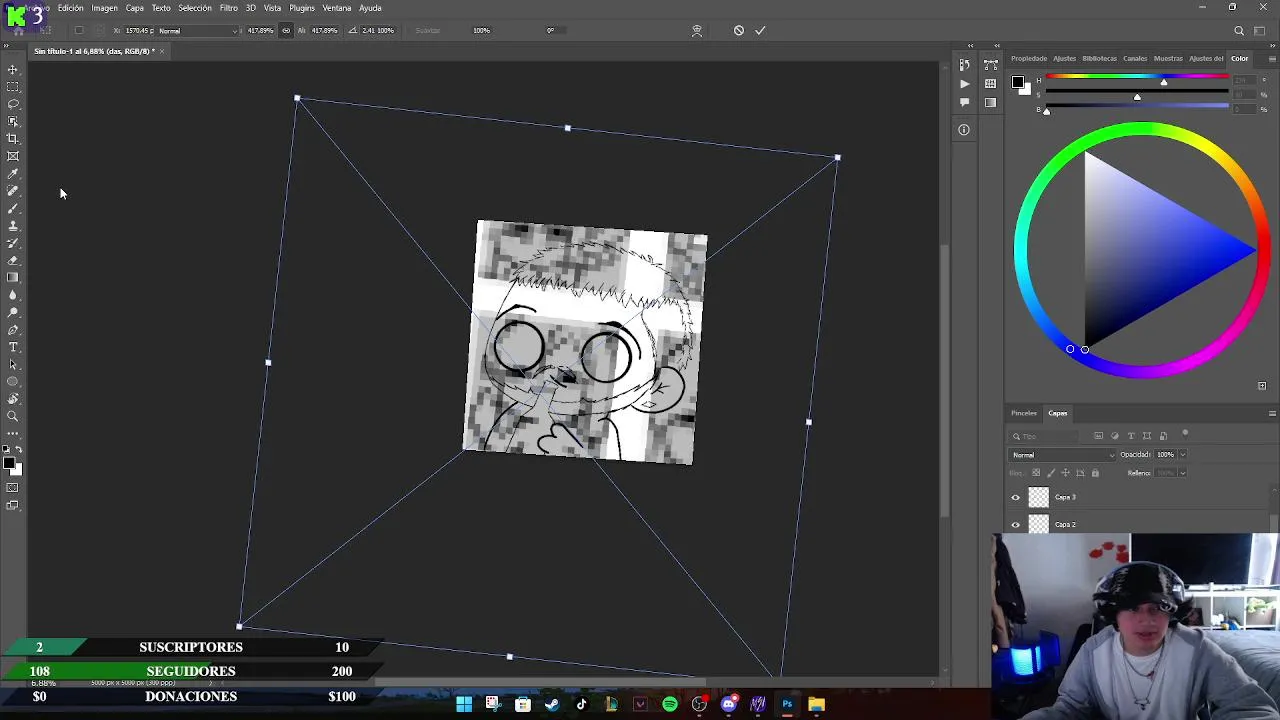Viewport: 1280px width, 720px height.
Task: Select the Eyedropper tool
Action: pyautogui.click(x=13, y=174)
